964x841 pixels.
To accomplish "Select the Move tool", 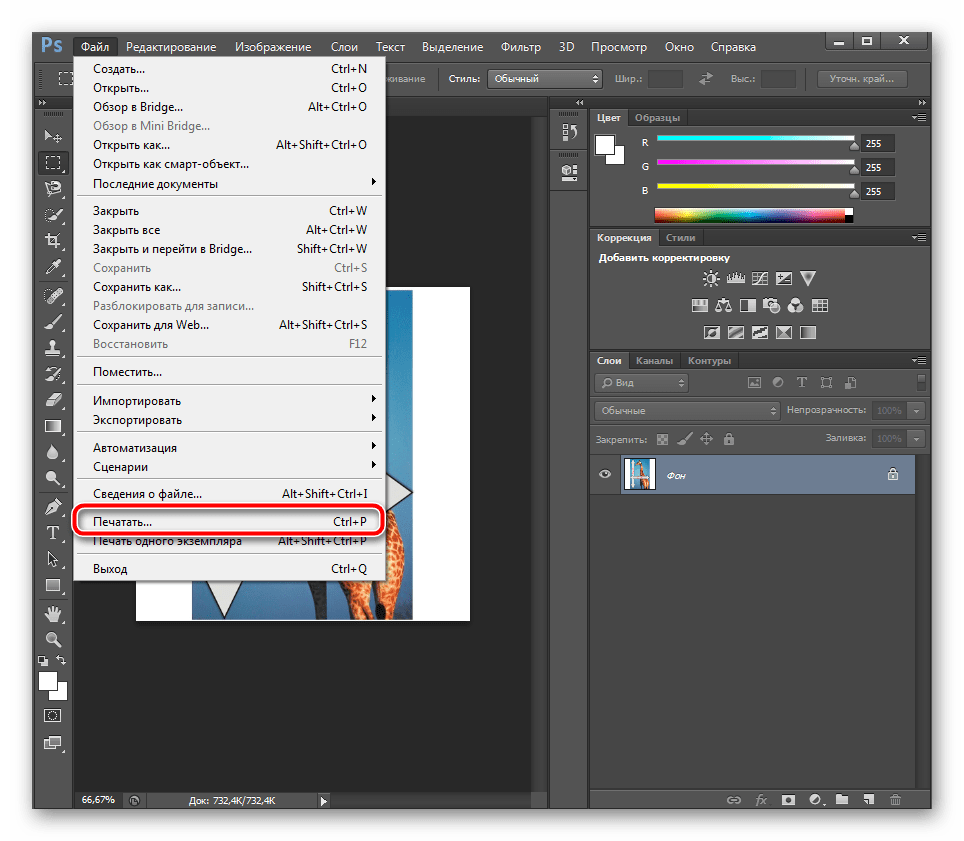I will pos(53,135).
